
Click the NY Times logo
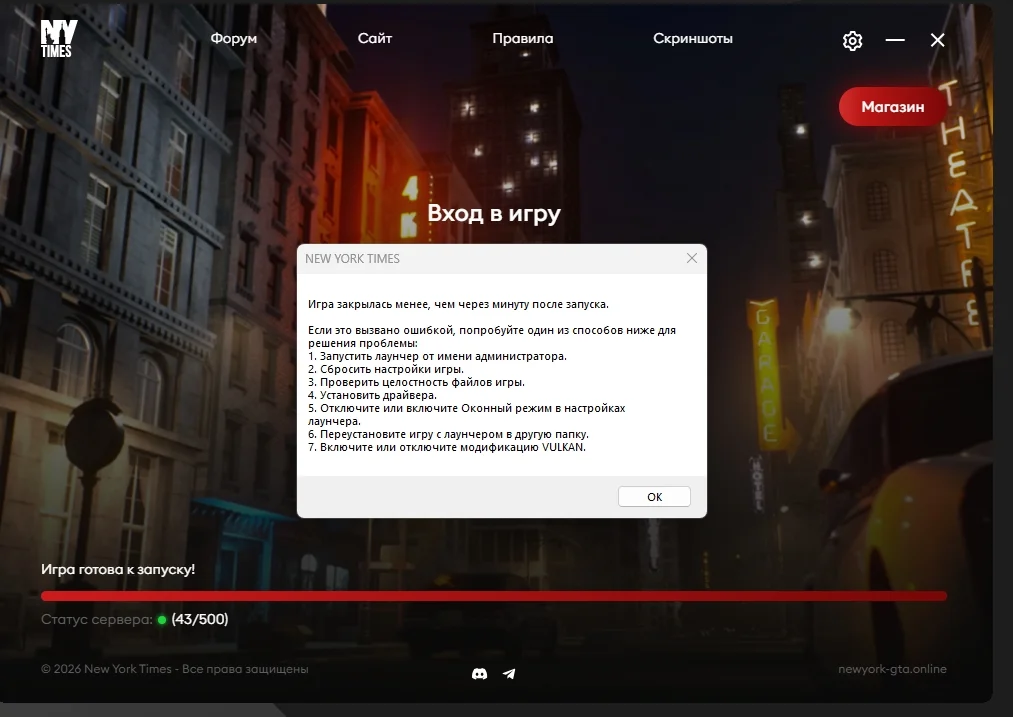[58, 39]
